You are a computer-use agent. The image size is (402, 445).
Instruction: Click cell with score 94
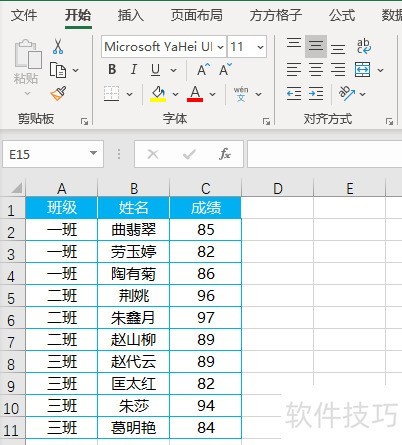tap(206, 406)
